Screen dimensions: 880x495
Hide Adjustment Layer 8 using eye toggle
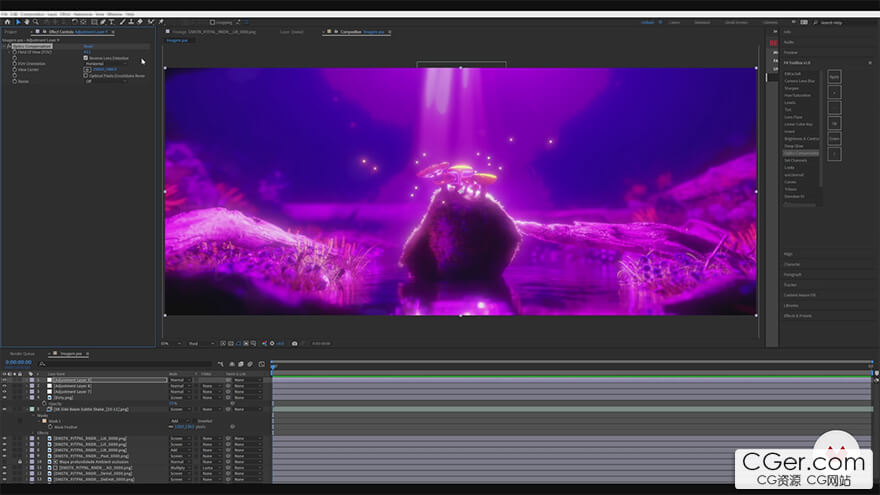[4, 386]
